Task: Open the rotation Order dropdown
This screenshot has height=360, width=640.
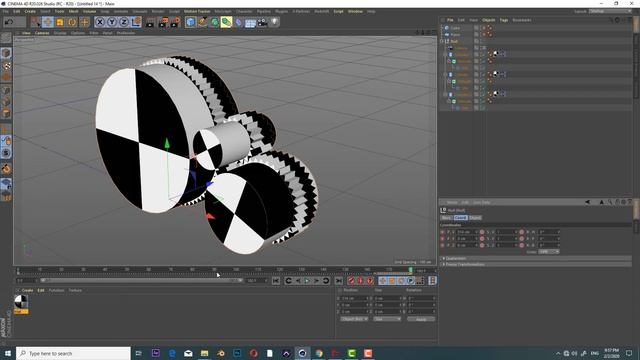Action: pos(549,252)
